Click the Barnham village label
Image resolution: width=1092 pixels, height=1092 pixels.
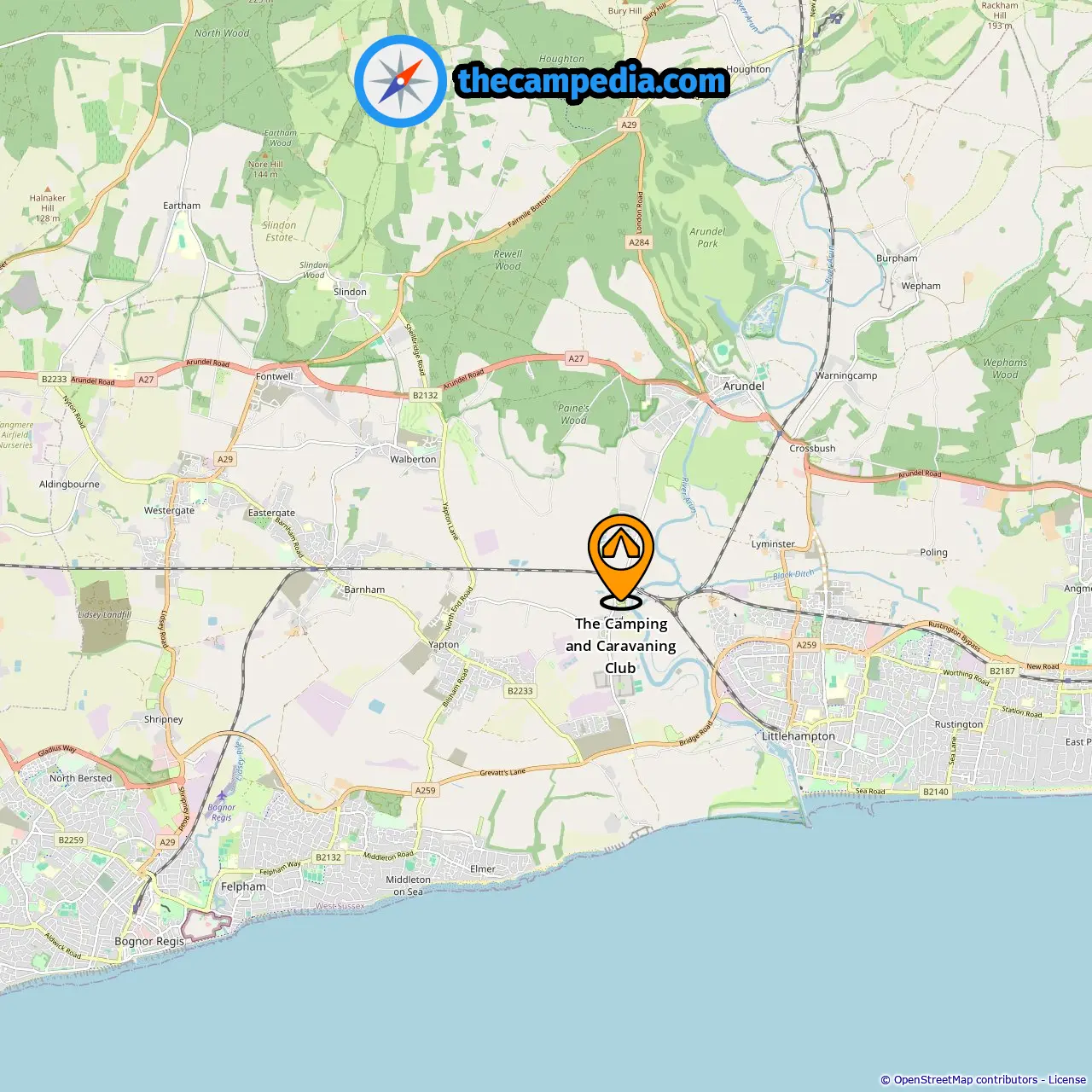click(364, 590)
